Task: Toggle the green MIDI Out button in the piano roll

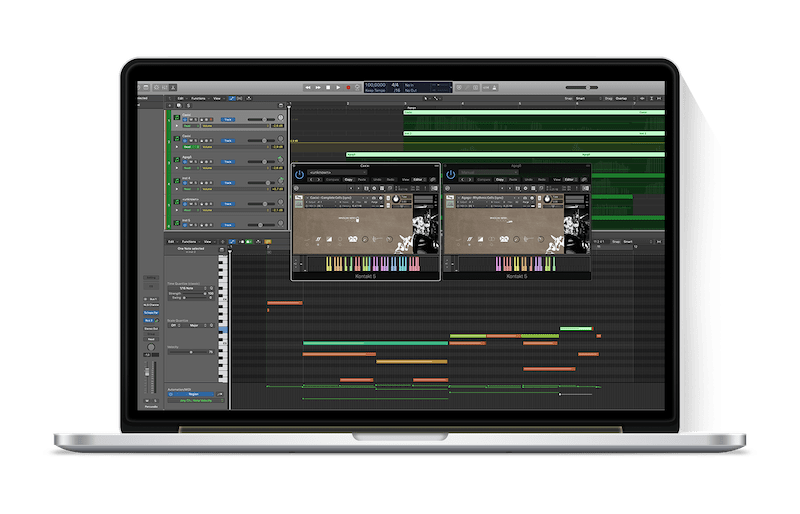Action: click(249, 241)
